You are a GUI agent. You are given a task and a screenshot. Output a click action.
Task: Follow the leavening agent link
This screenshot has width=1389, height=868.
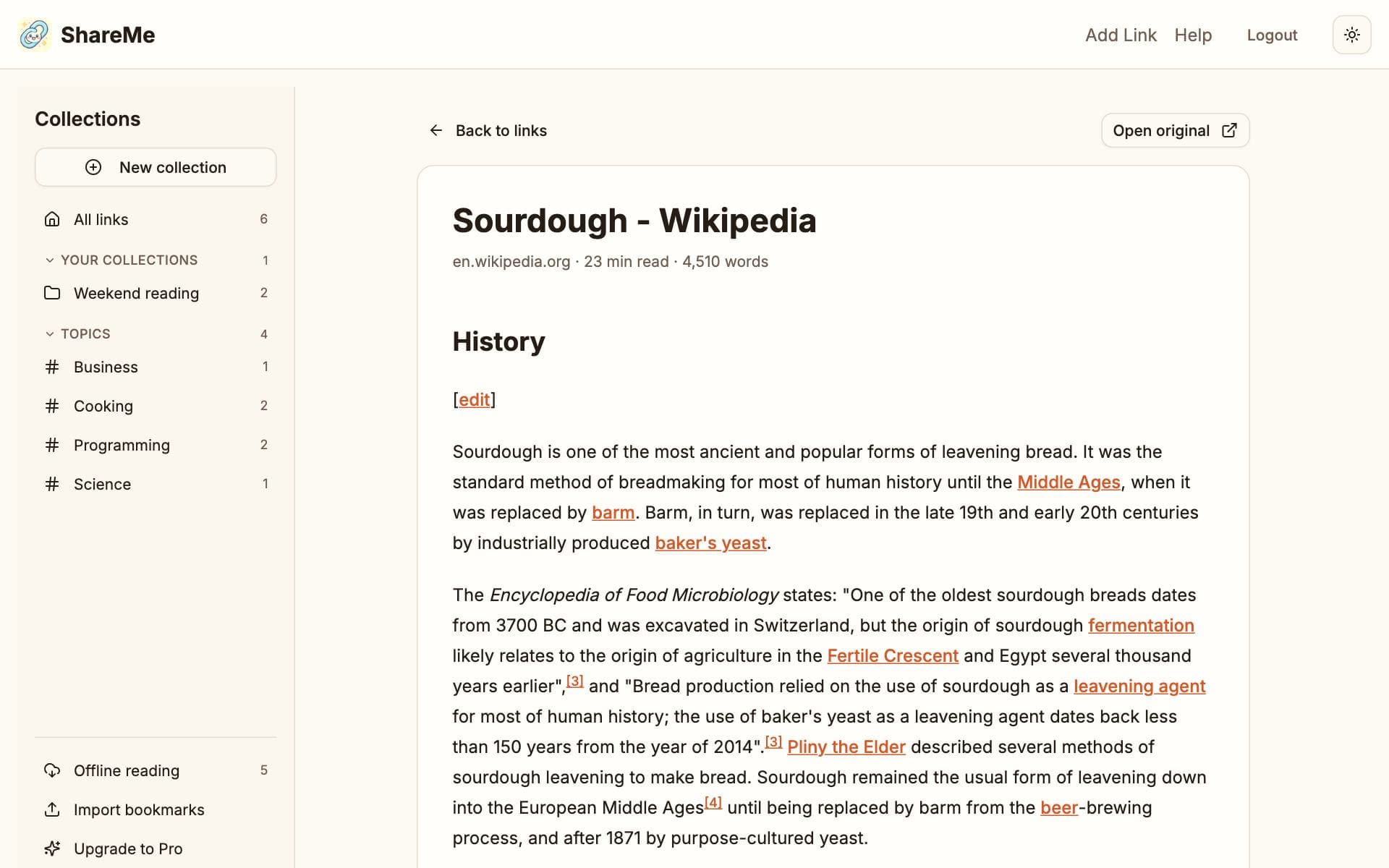(1139, 686)
